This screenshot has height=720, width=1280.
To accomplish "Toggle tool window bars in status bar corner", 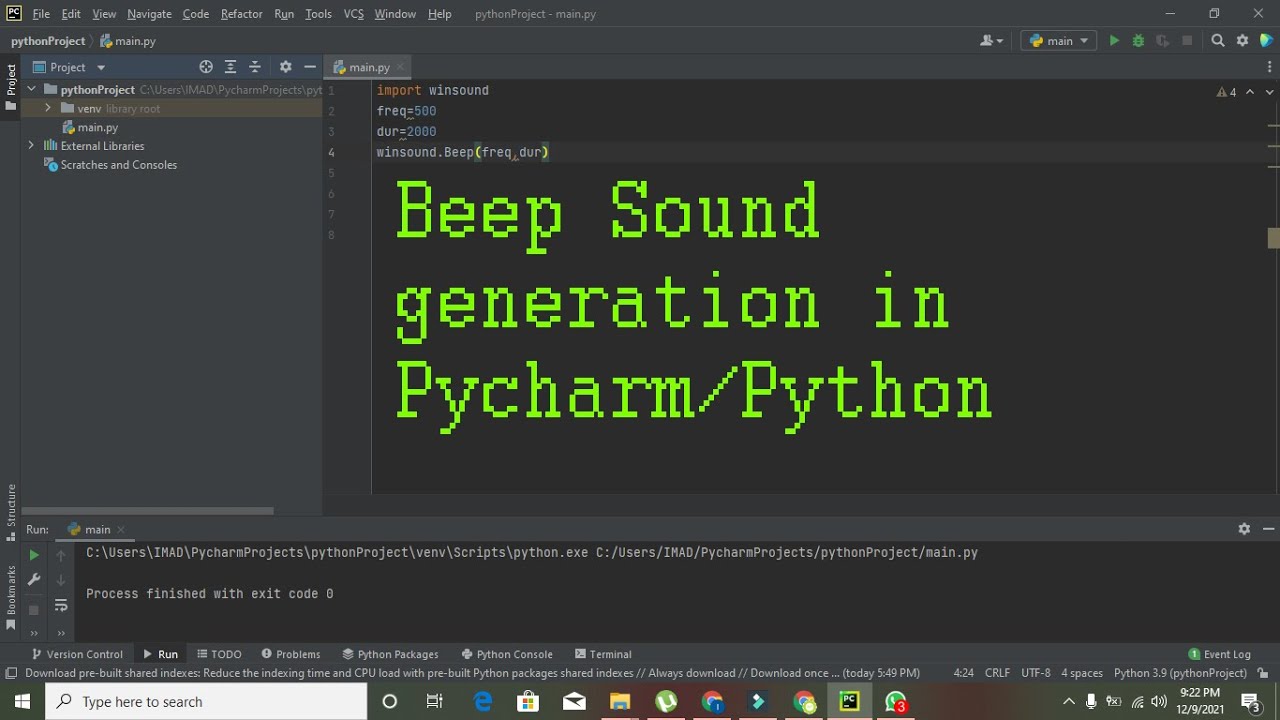I will click(11, 673).
